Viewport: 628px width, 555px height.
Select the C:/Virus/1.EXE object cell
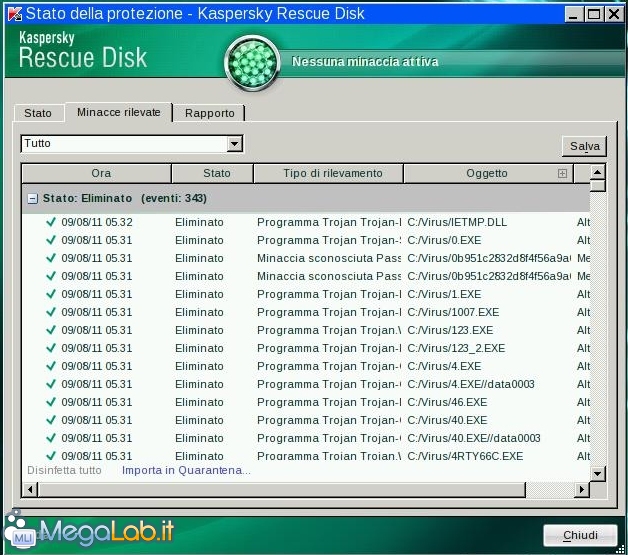point(444,294)
